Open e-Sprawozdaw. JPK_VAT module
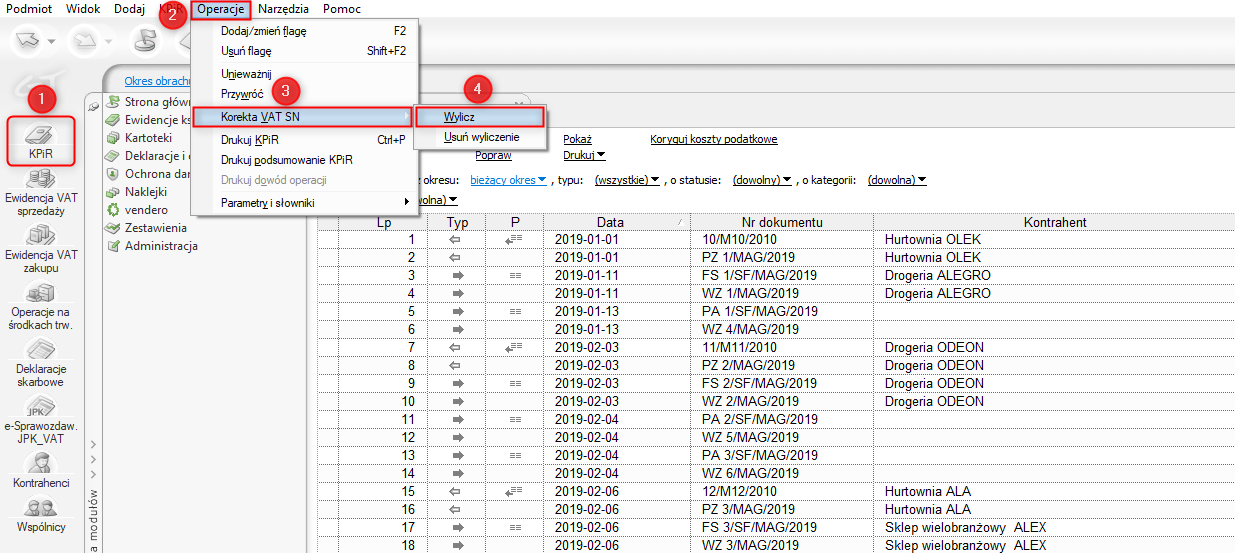This screenshot has width=1235, height=553. tap(41, 420)
